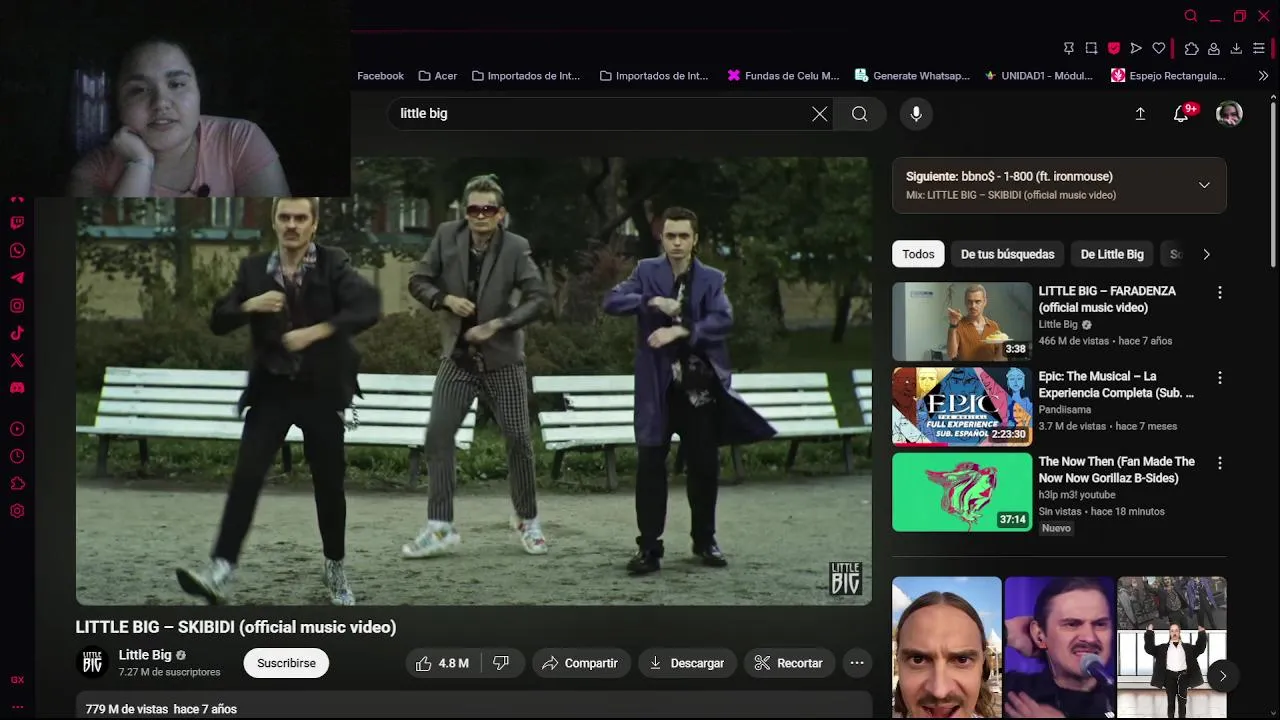Advance the Shorts shelf with the right arrow

tap(1222, 676)
